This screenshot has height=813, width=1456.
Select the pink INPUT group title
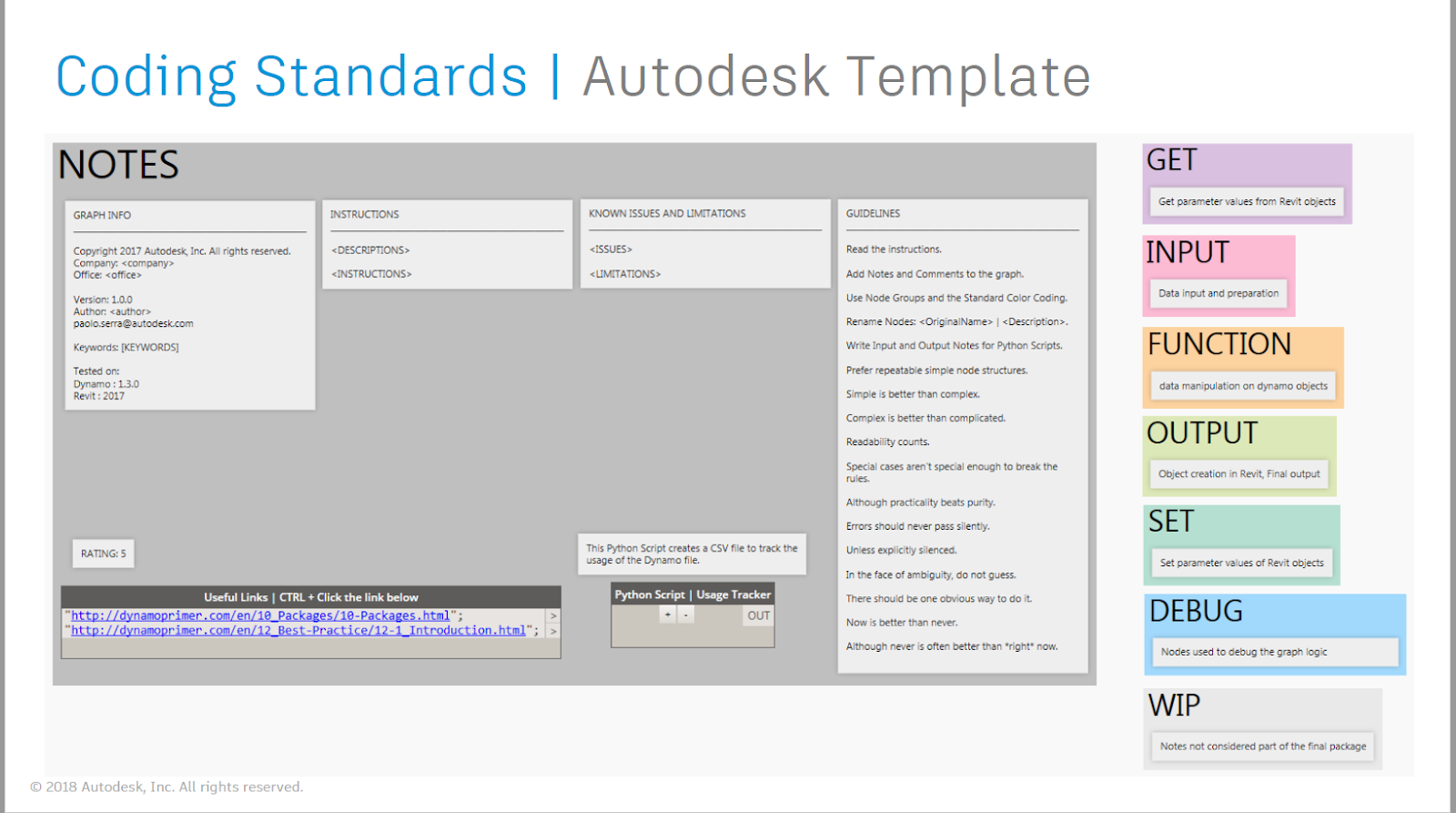coord(1188,252)
